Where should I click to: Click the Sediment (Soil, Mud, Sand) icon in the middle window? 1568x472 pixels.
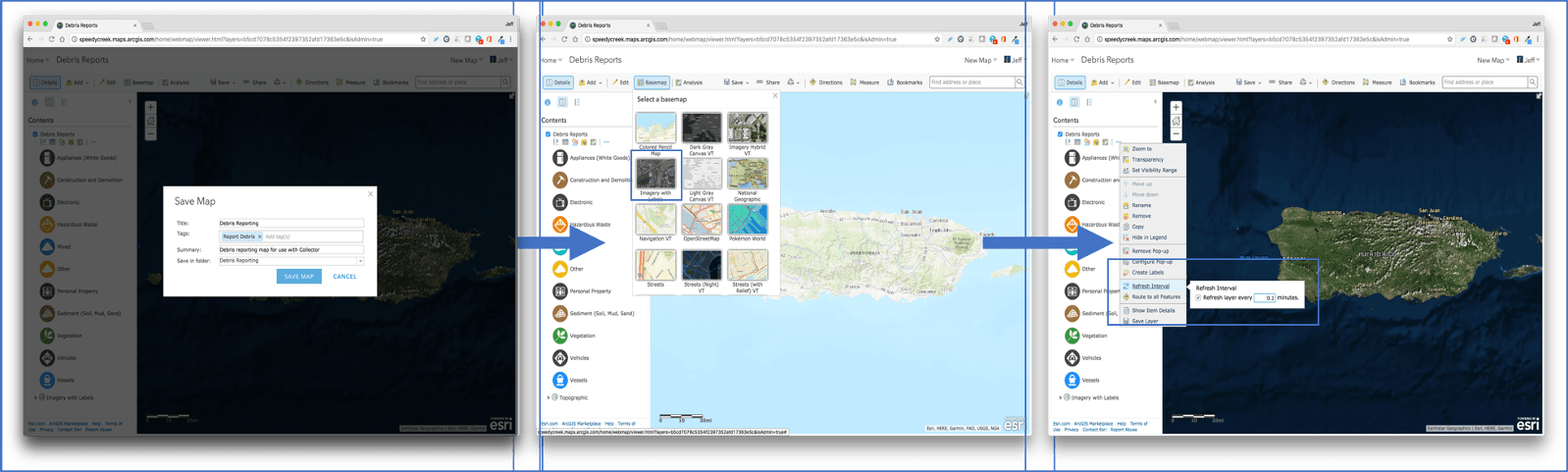(x=559, y=313)
